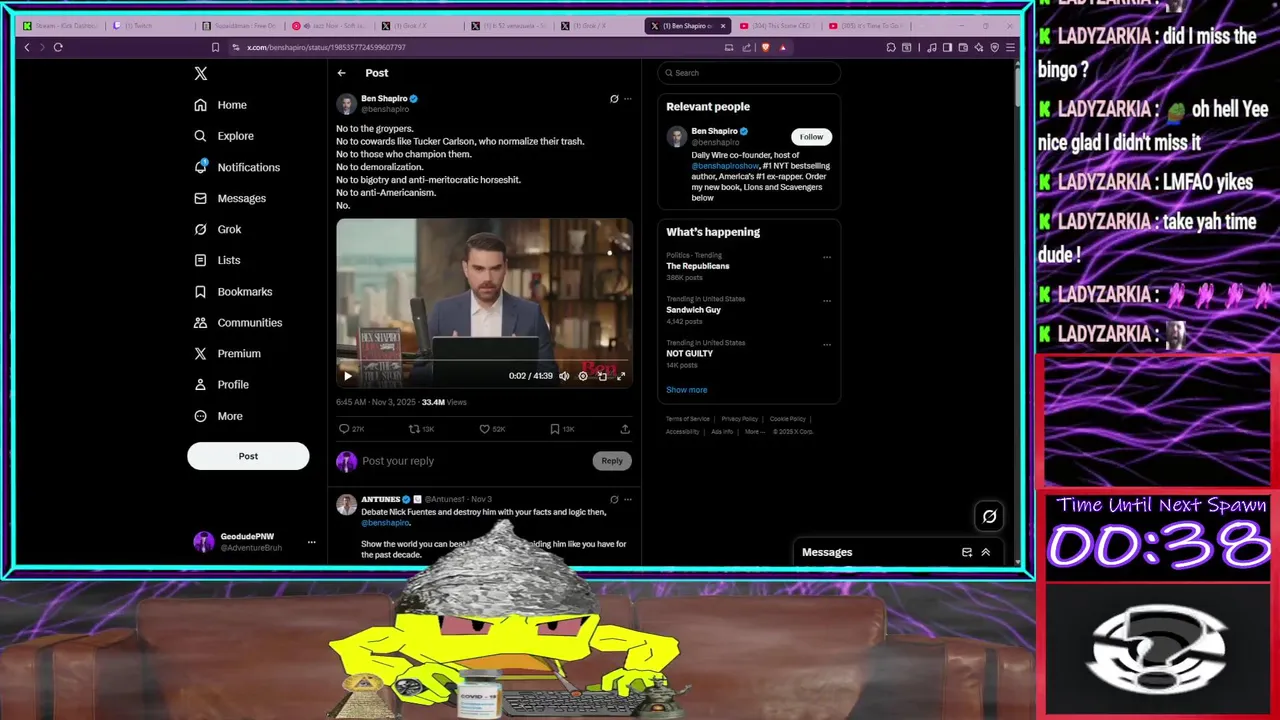
Task: Click the browser back arrow
Action: (x=27, y=47)
